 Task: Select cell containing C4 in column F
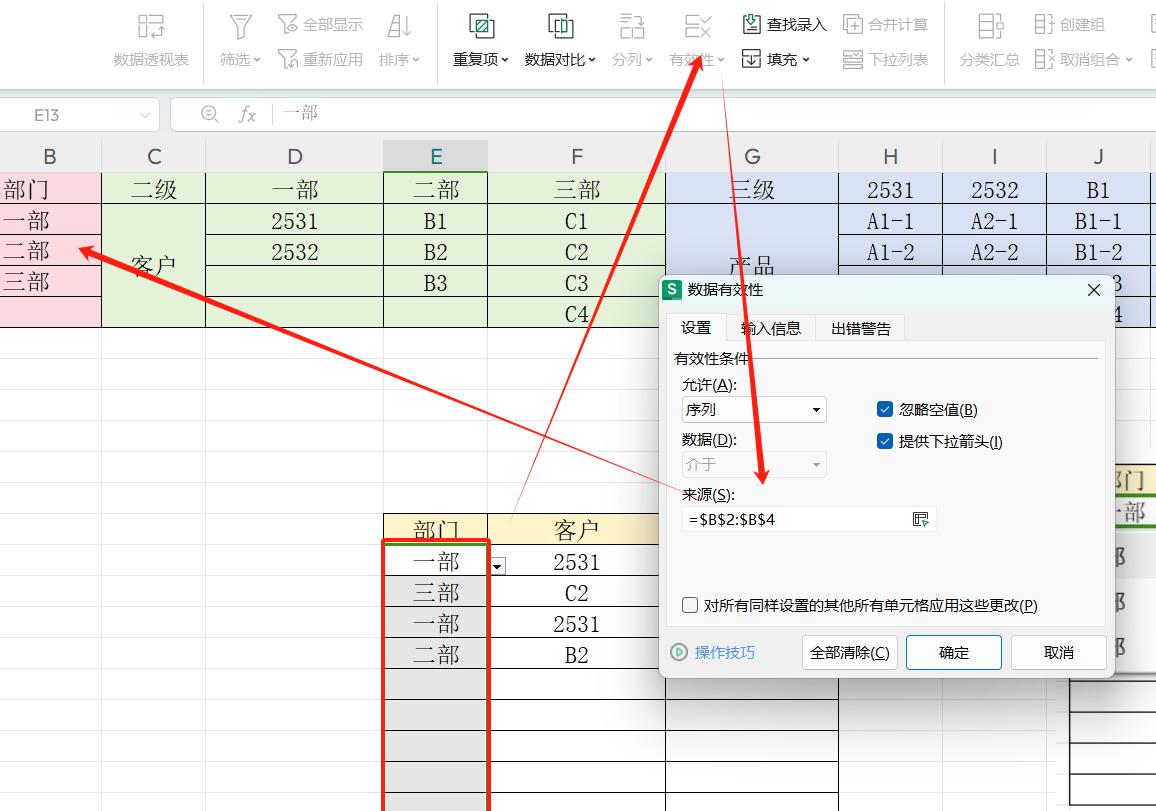577,313
